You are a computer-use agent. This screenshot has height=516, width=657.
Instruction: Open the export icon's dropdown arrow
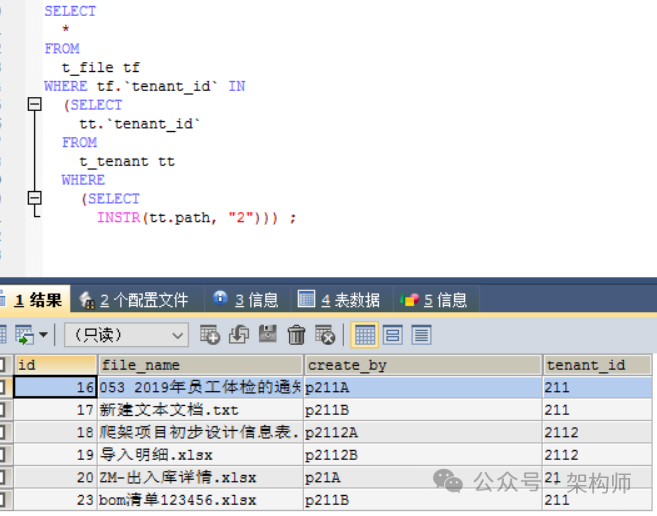(x=43, y=335)
